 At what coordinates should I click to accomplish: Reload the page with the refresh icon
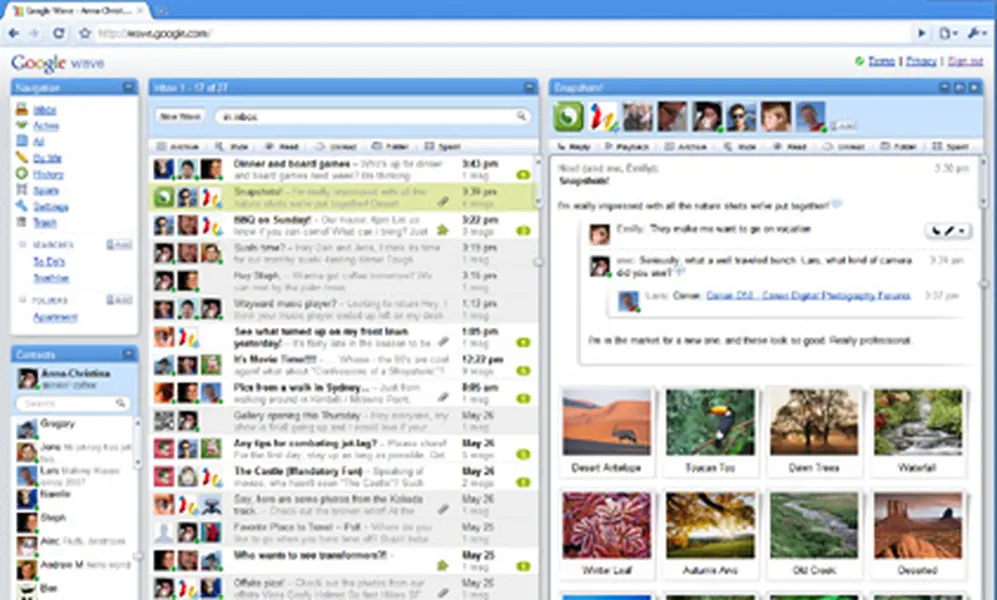(58, 33)
